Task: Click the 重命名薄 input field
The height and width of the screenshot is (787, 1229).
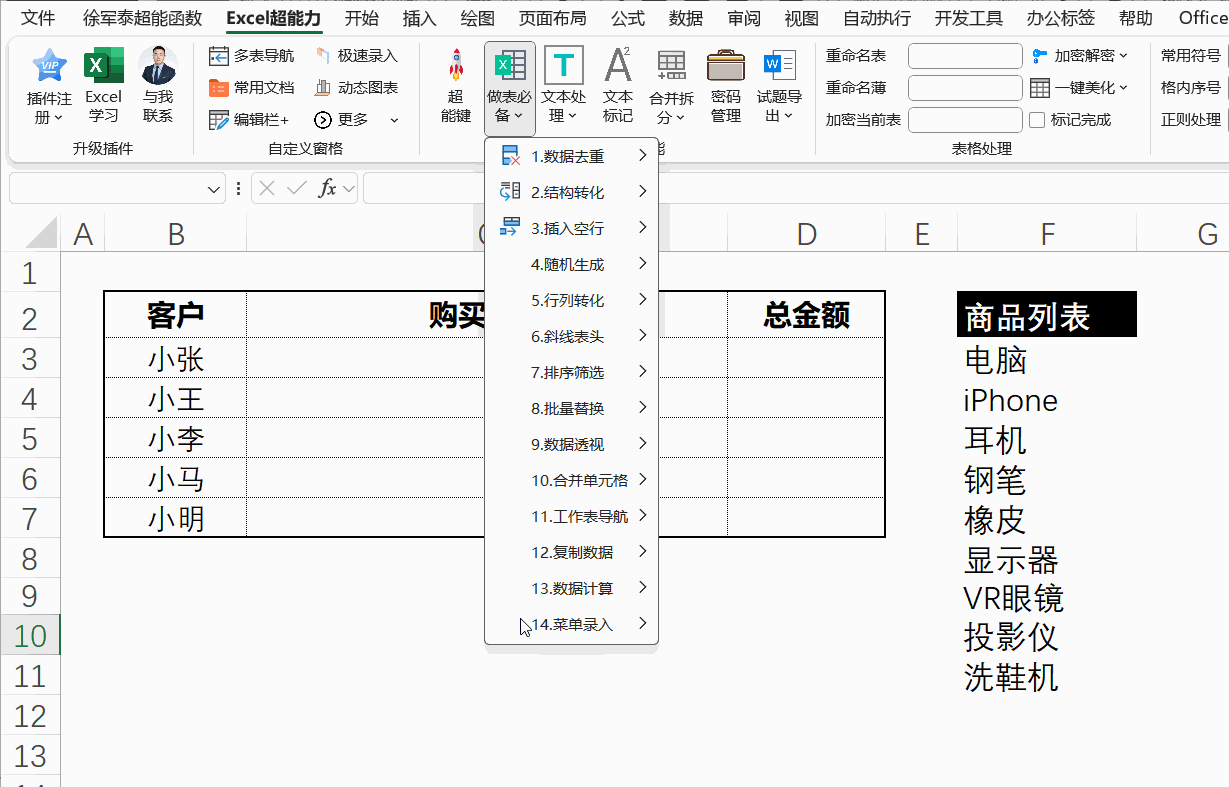Action: pos(965,88)
